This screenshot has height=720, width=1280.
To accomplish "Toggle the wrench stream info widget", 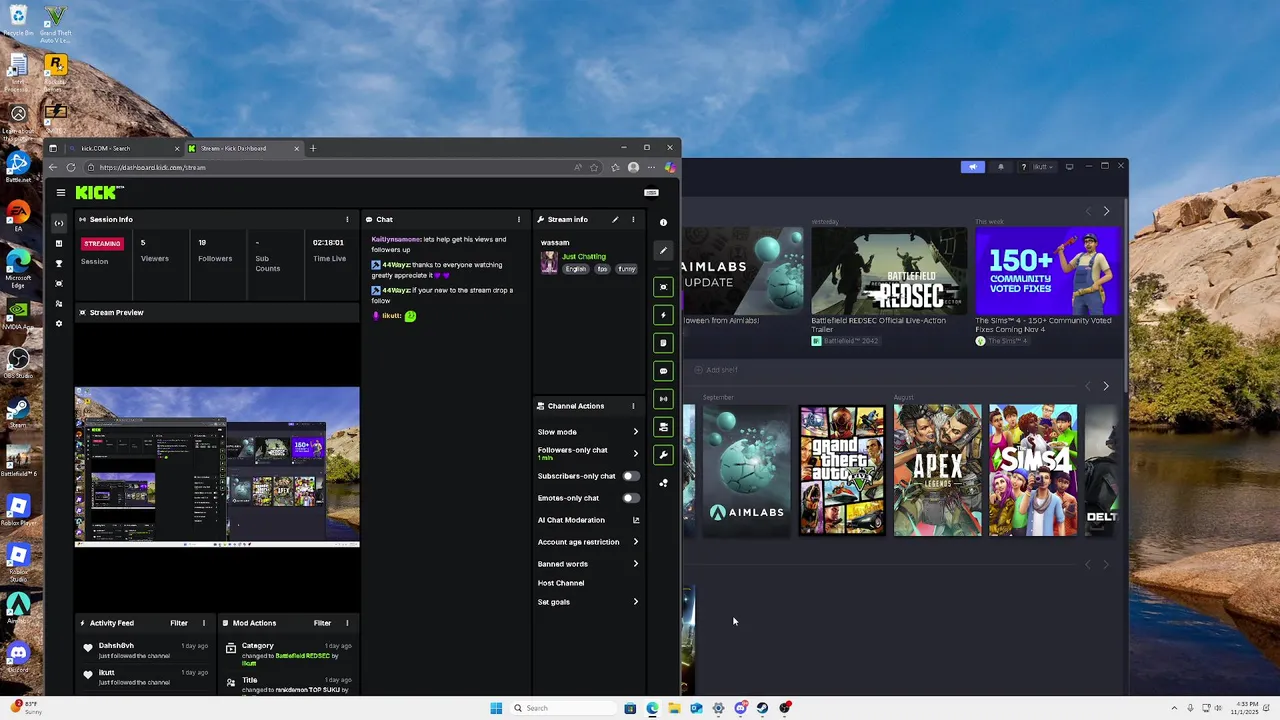I will [663, 455].
